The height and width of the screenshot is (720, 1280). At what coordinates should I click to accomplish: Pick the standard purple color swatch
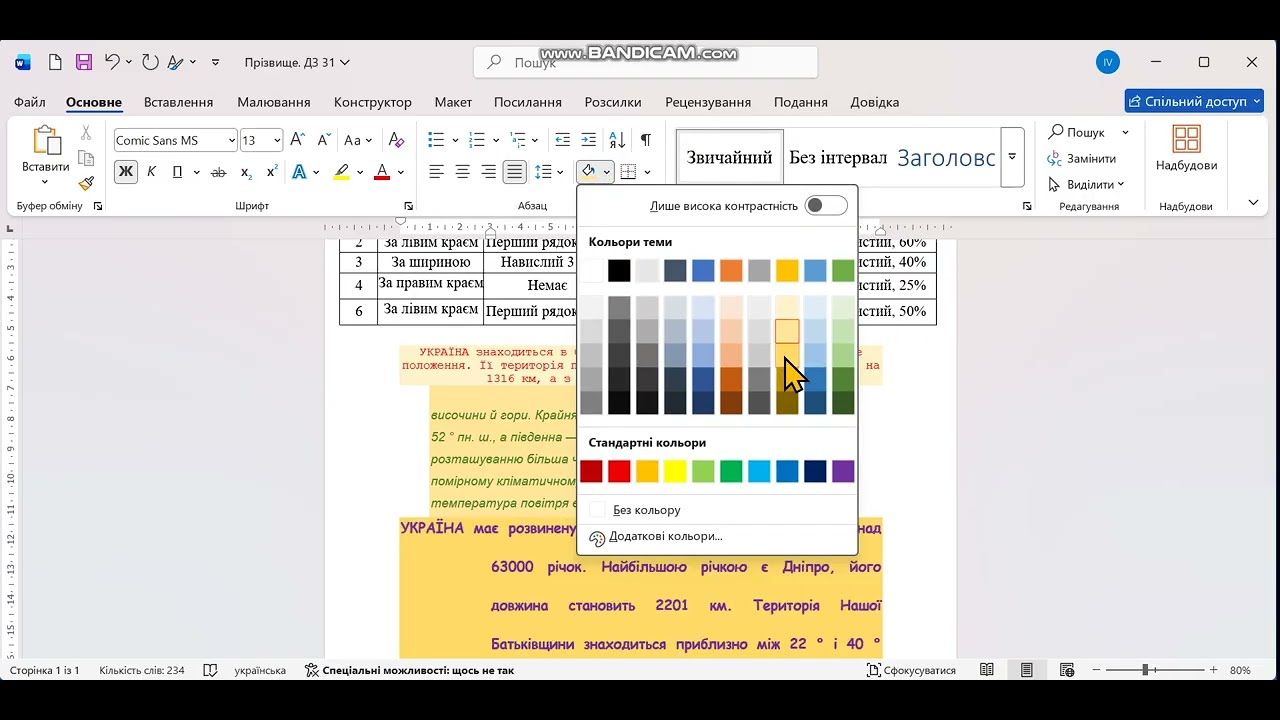[843, 471]
